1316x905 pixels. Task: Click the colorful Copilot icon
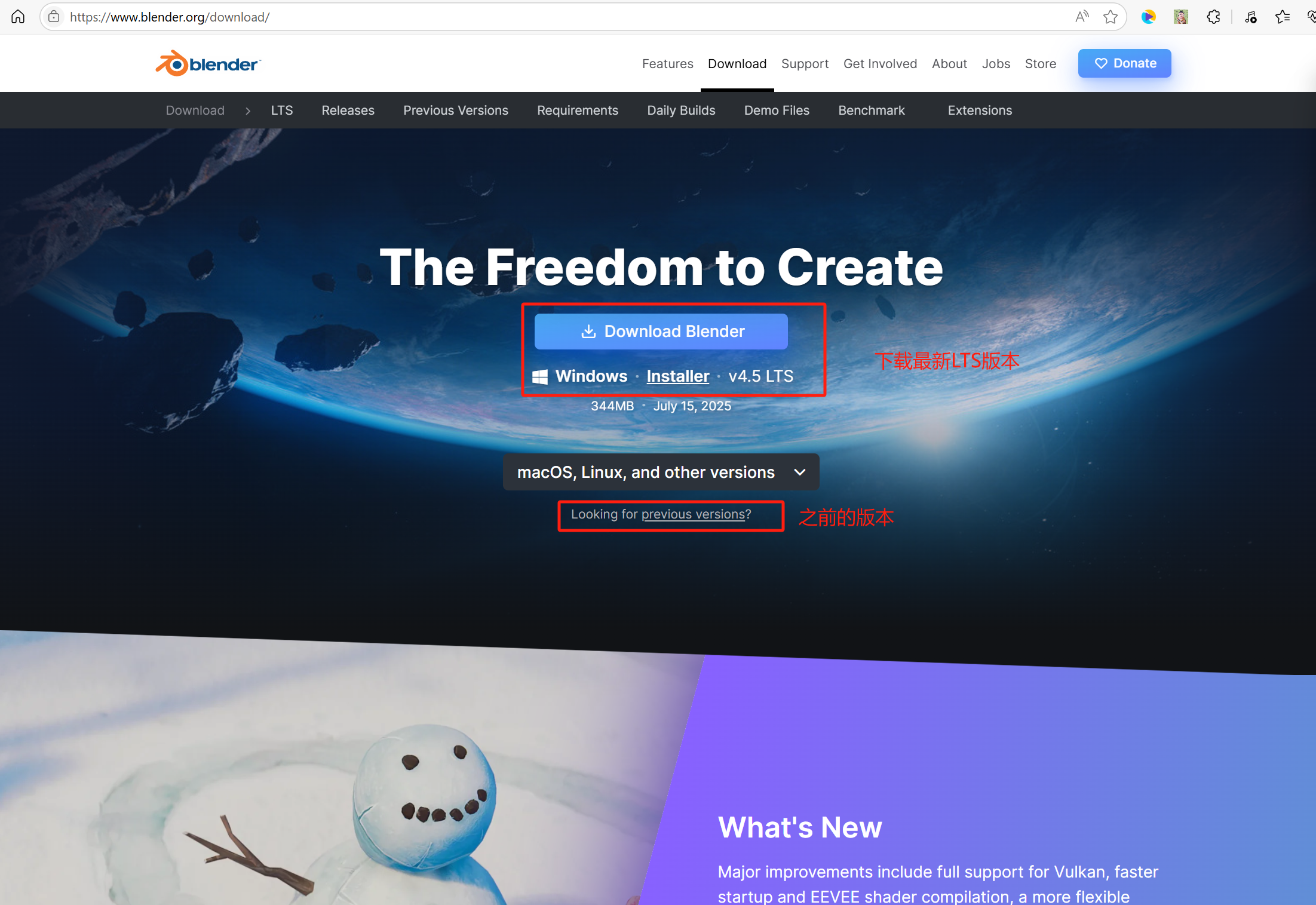(1148, 17)
